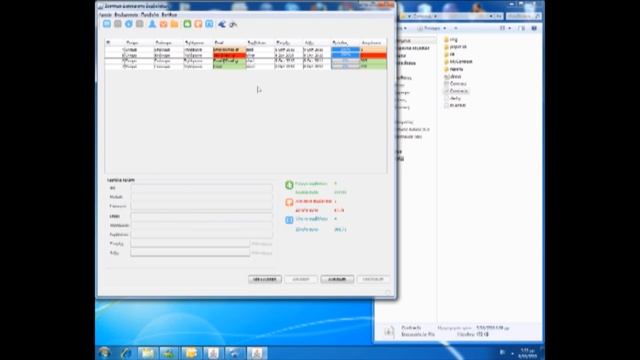The width and height of the screenshot is (640, 360).
Task: Click the file thumbnail in Explorer details pane
Action: point(389,331)
